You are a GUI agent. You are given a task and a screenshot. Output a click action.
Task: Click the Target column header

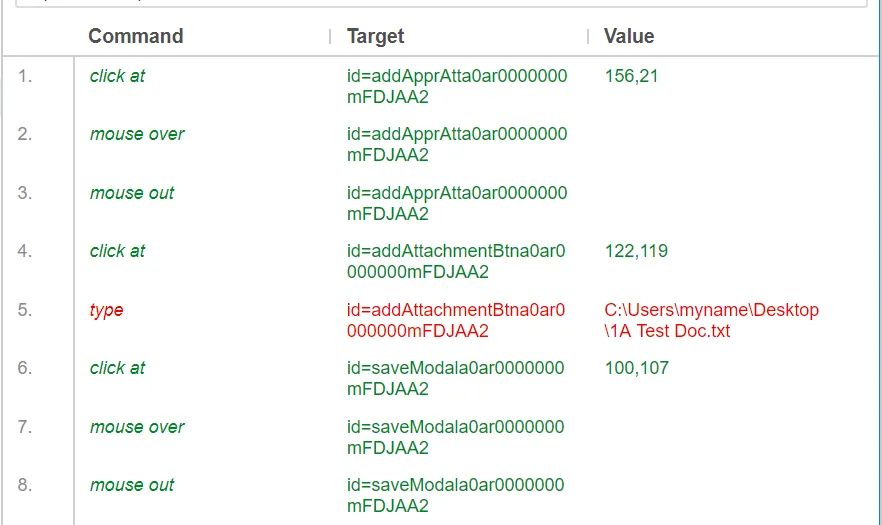click(375, 36)
